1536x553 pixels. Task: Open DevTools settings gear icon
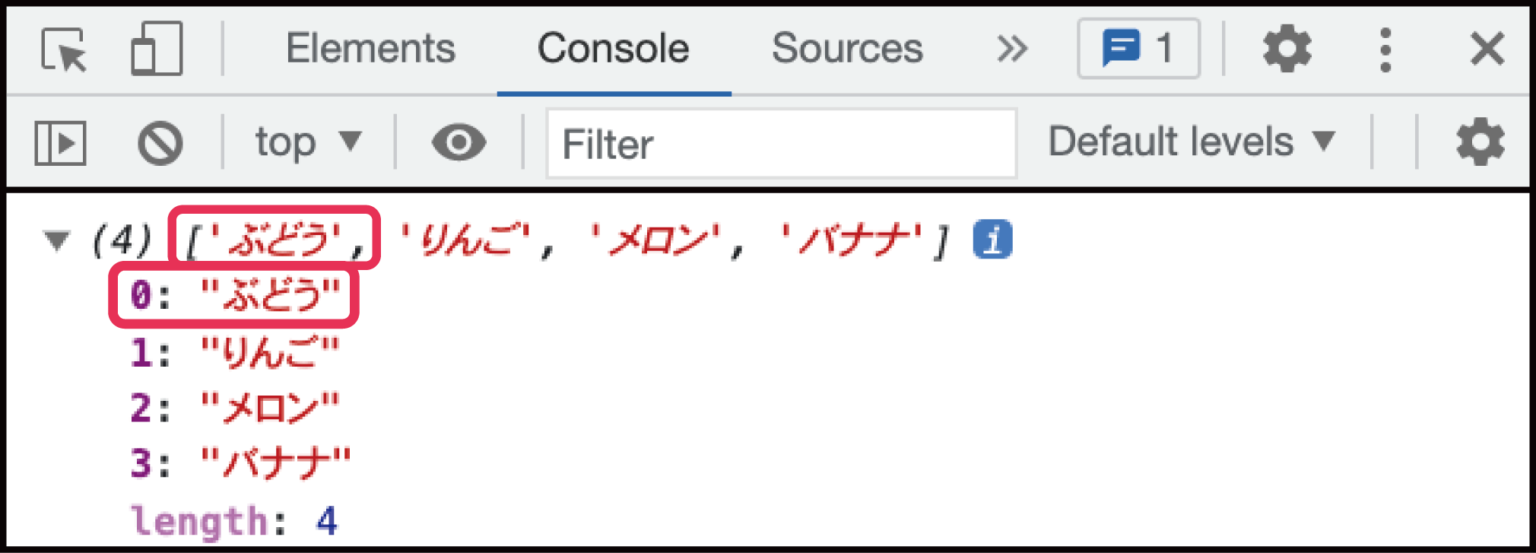[x=1287, y=49]
